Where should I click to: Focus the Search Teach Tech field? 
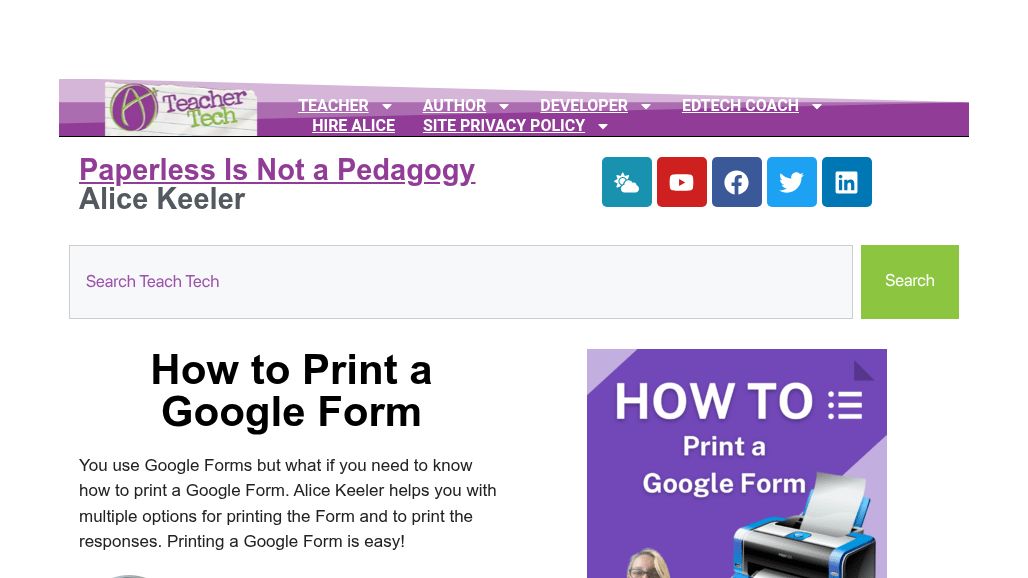tap(460, 282)
